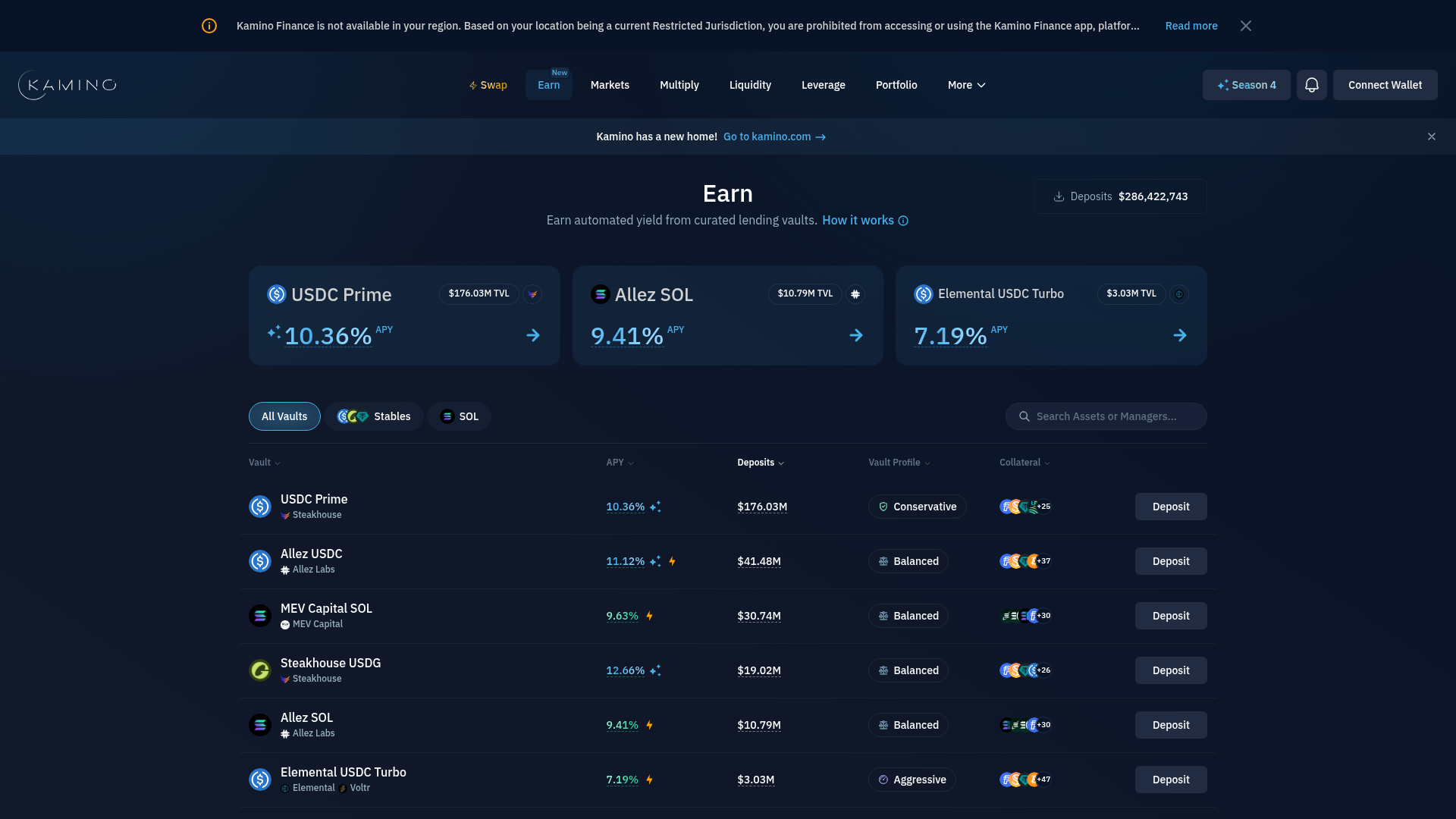Click the 12.66% APY value

tap(626, 670)
